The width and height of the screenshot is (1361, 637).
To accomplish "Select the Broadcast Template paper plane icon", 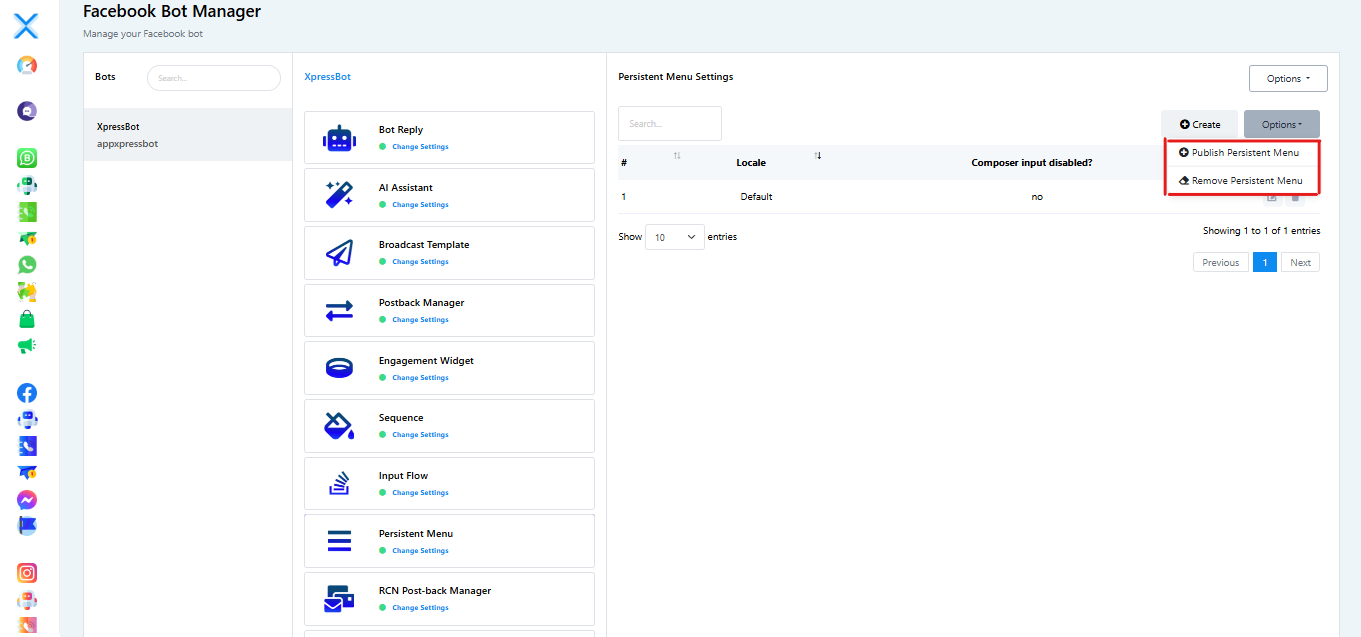I will (340, 253).
